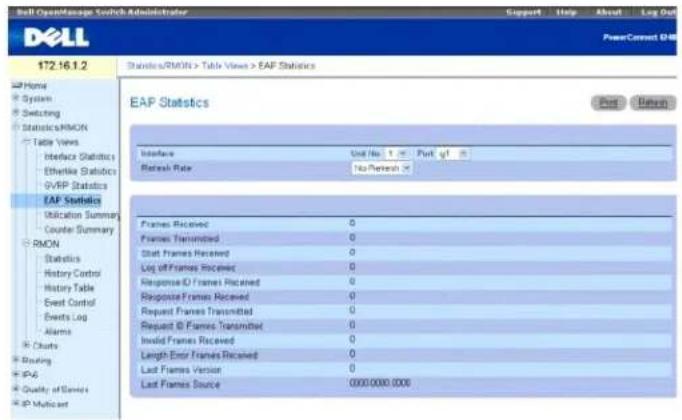The width and height of the screenshot is (682, 420).
Task: Click the Frames Received label
Action: coord(174,224)
